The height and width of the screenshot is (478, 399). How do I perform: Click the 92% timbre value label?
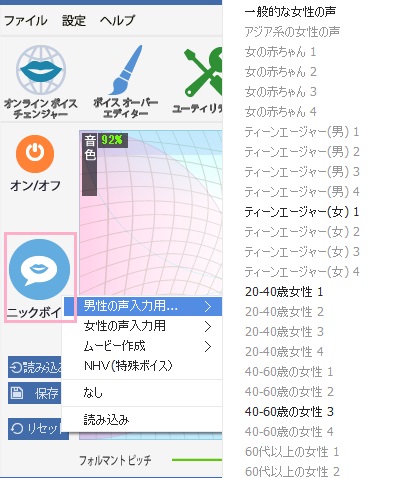click(x=112, y=140)
